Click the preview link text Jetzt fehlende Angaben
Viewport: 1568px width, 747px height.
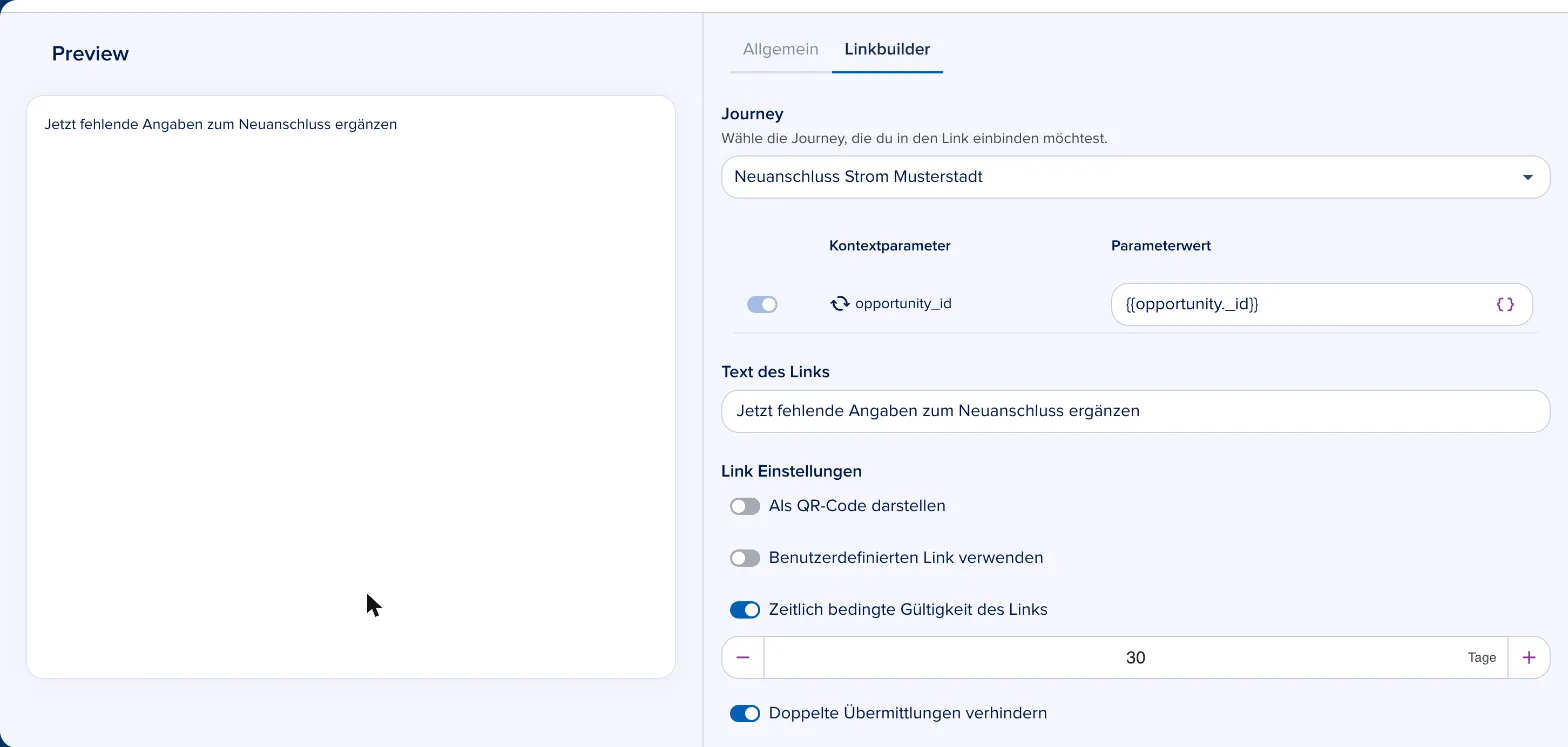(x=221, y=125)
